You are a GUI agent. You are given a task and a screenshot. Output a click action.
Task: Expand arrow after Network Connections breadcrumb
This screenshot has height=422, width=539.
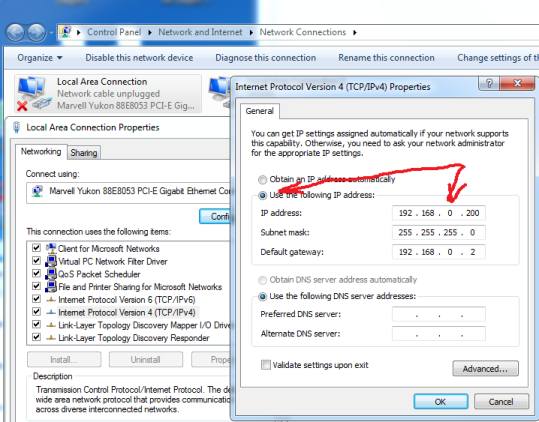coord(355,32)
